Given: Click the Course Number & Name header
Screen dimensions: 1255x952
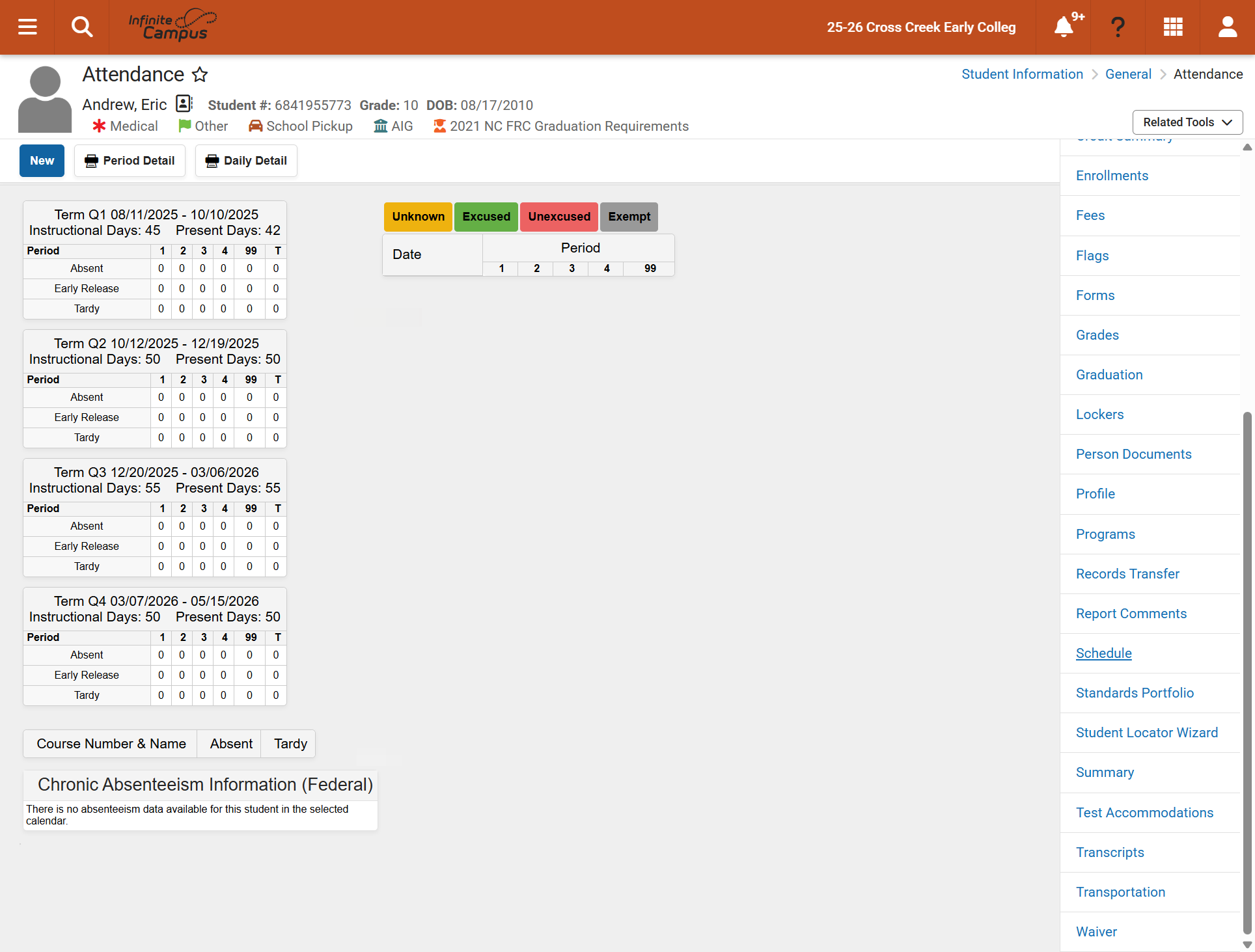Looking at the screenshot, I should 111,744.
